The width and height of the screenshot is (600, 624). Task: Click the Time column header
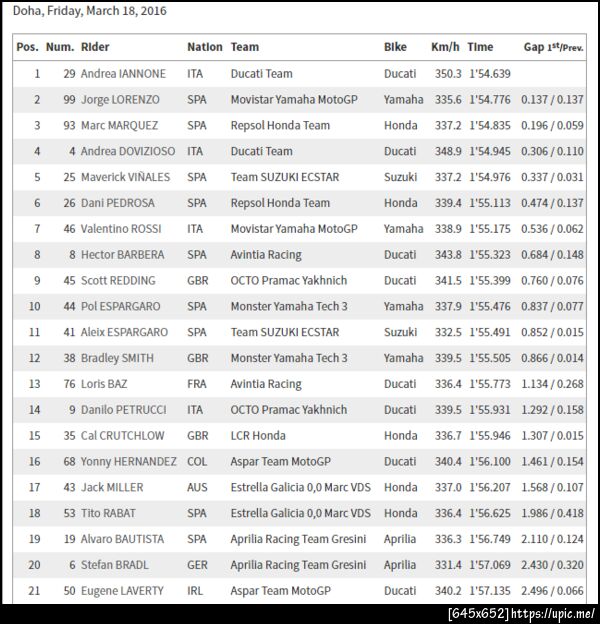(480, 47)
